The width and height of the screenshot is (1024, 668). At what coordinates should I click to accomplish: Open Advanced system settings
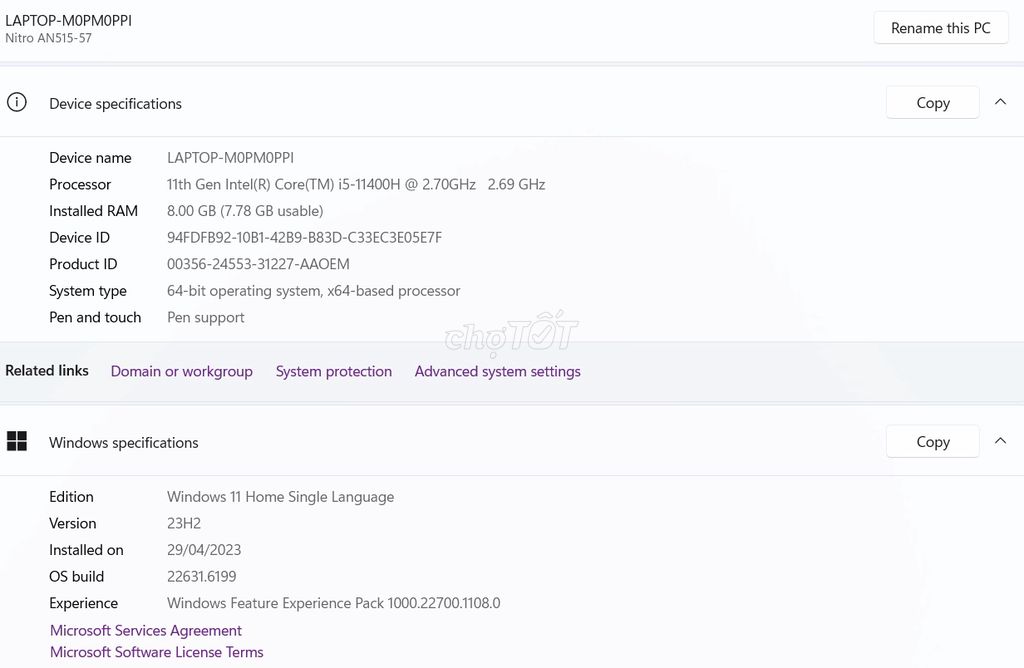point(497,371)
